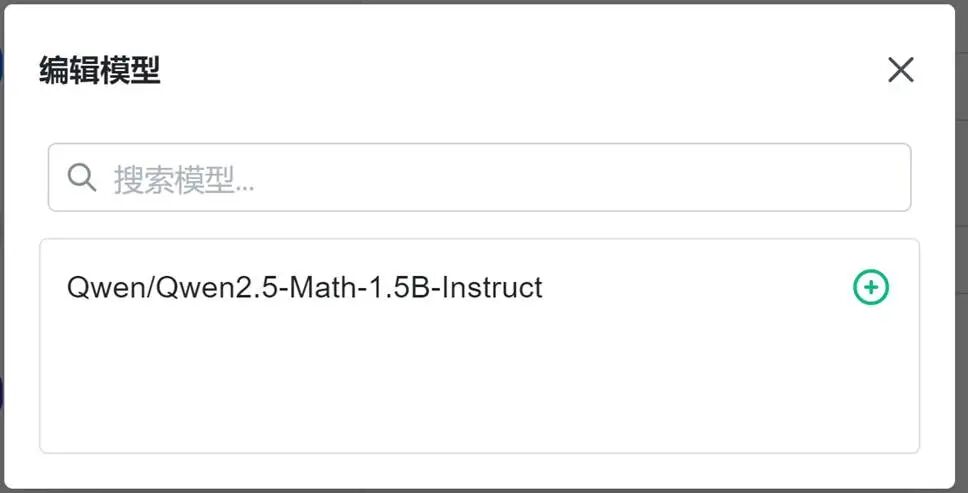
Task: Click the X icon at dialog top-right
Action: pos(900,70)
